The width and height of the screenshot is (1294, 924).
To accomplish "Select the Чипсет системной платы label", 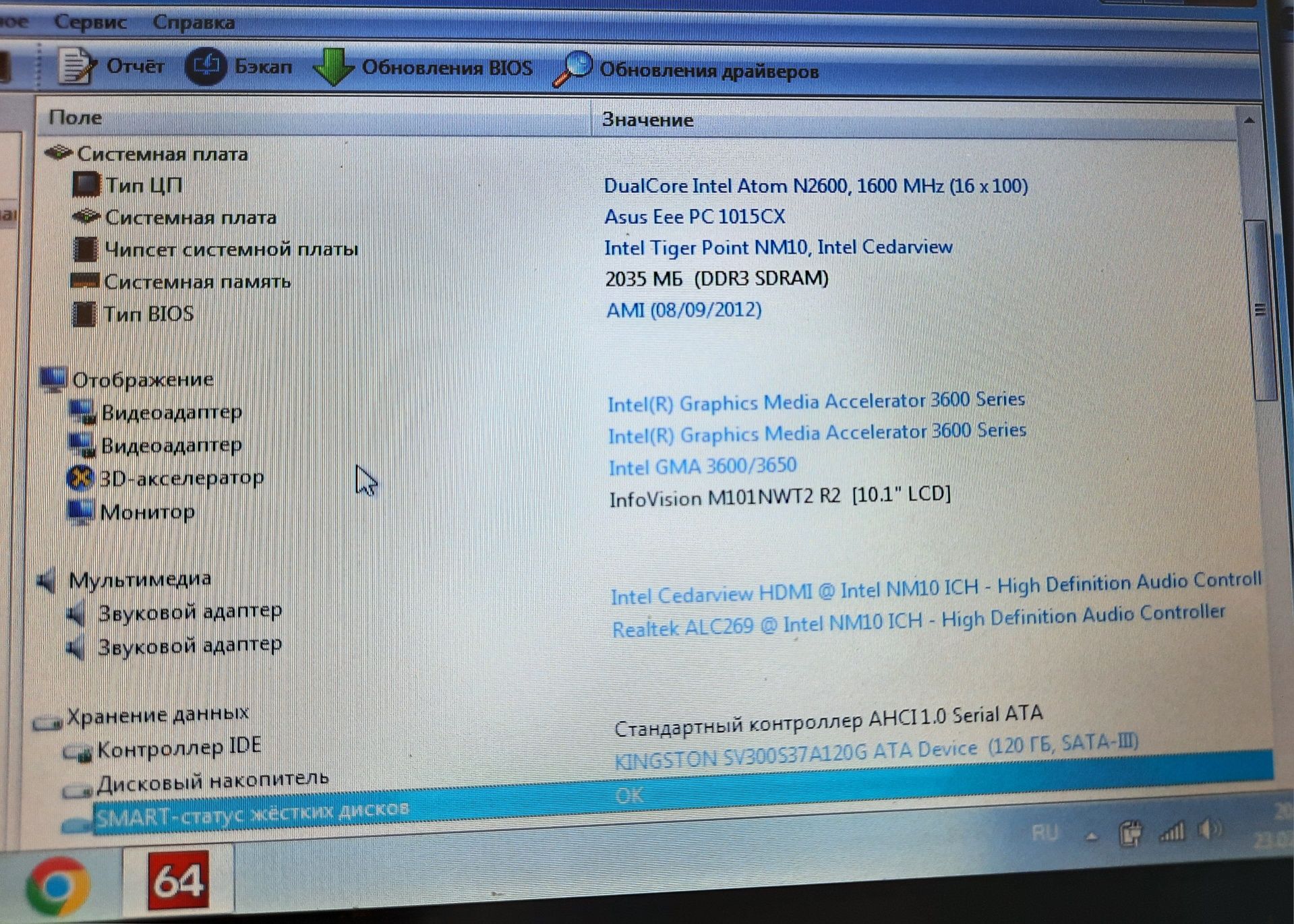I will point(231,249).
